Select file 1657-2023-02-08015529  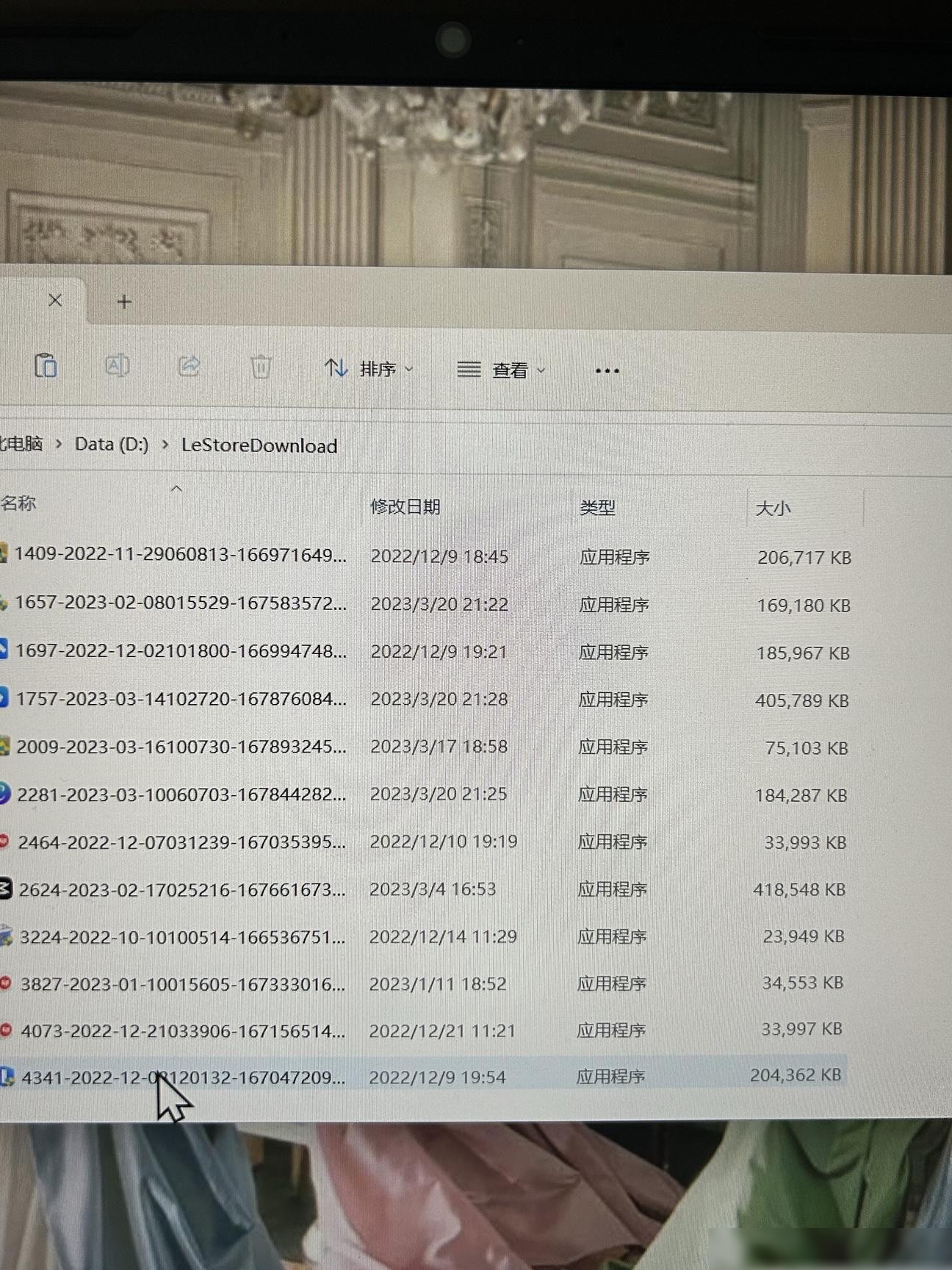pyautogui.click(x=180, y=603)
